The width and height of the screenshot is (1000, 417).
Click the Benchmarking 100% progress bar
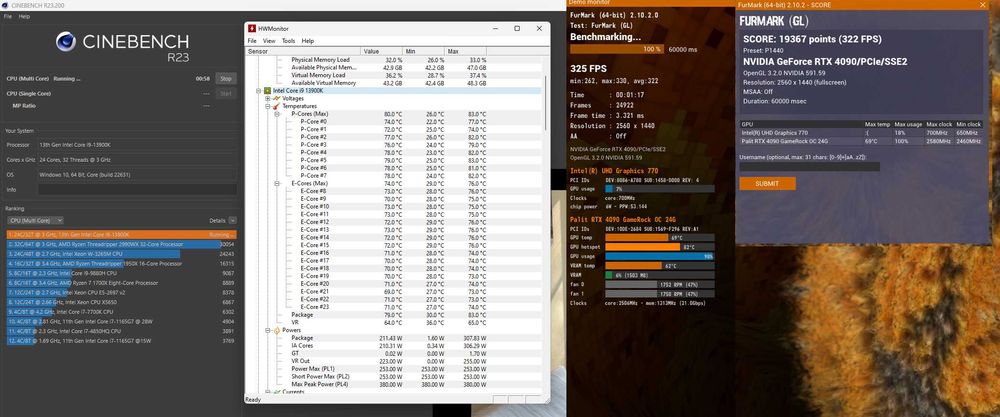tap(617, 49)
